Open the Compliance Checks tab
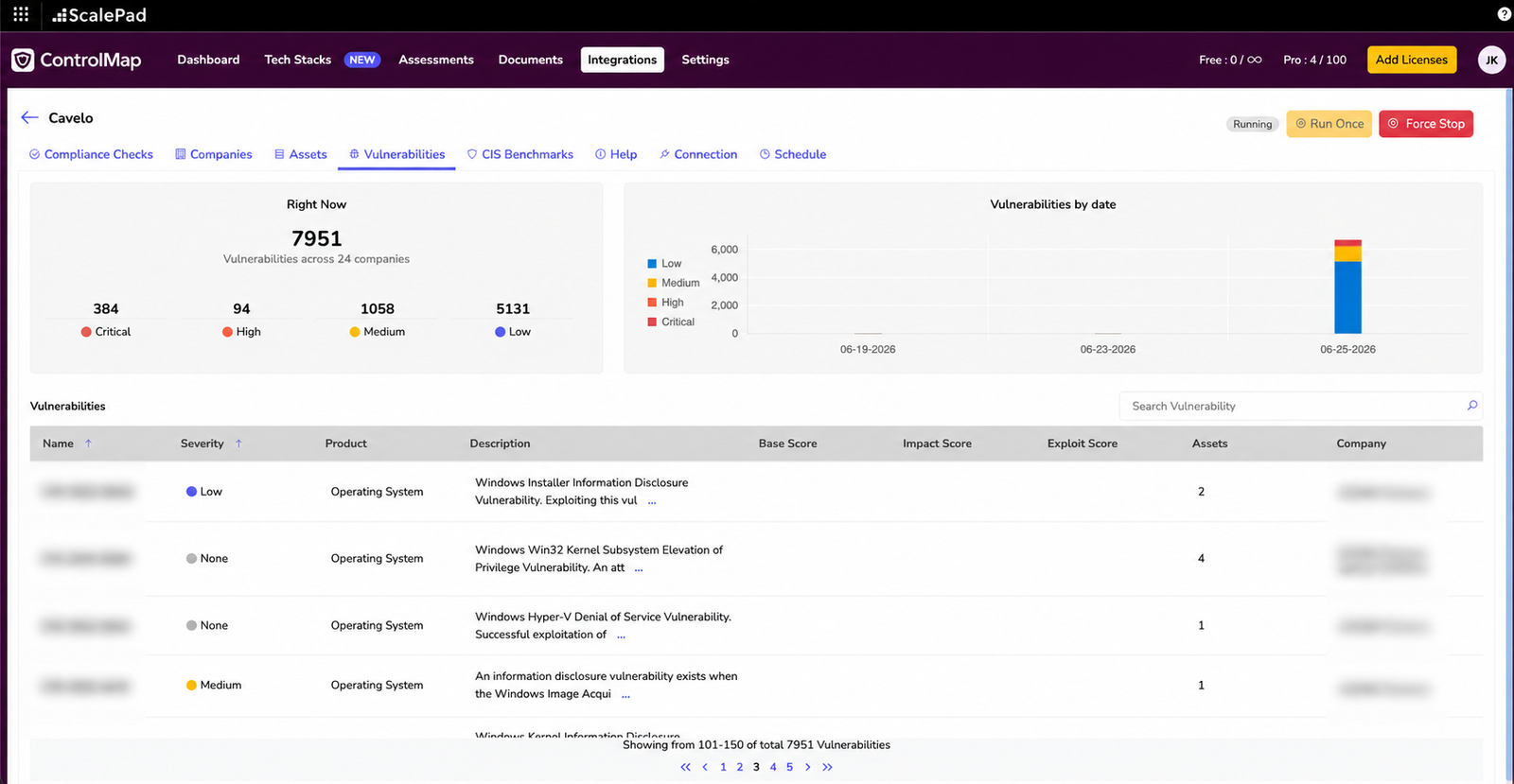 coord(91,154)
